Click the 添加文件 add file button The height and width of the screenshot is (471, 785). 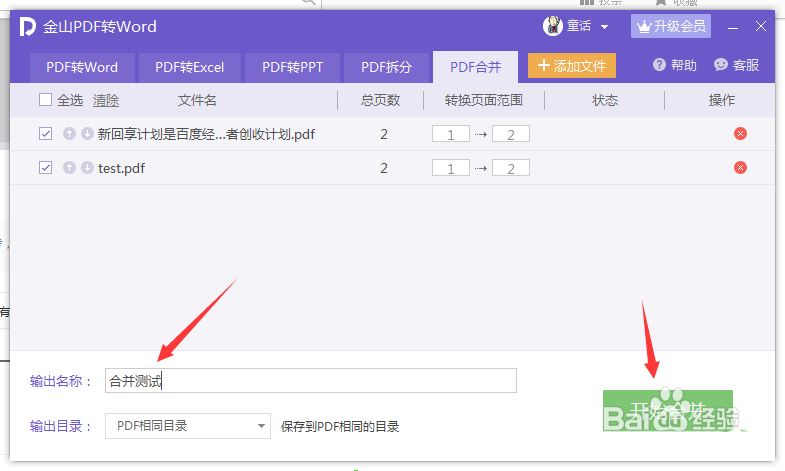(572, 66)
